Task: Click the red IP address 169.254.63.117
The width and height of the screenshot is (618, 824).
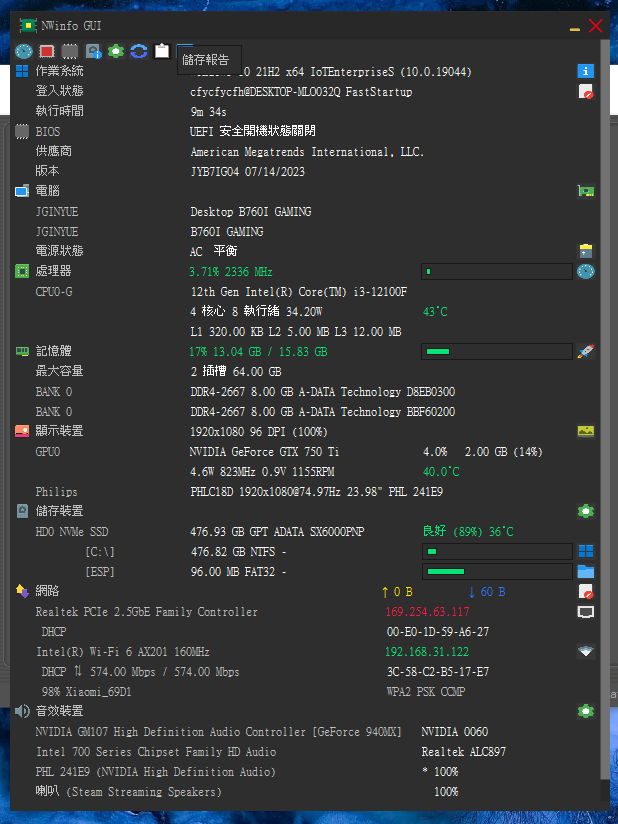Action: 427,612
